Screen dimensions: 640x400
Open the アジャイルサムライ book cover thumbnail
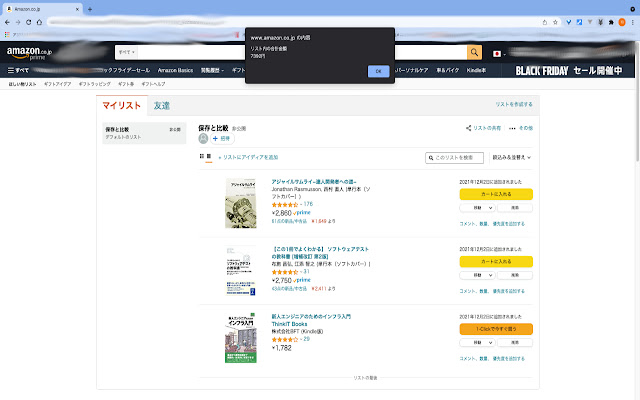tap(241, 203)
